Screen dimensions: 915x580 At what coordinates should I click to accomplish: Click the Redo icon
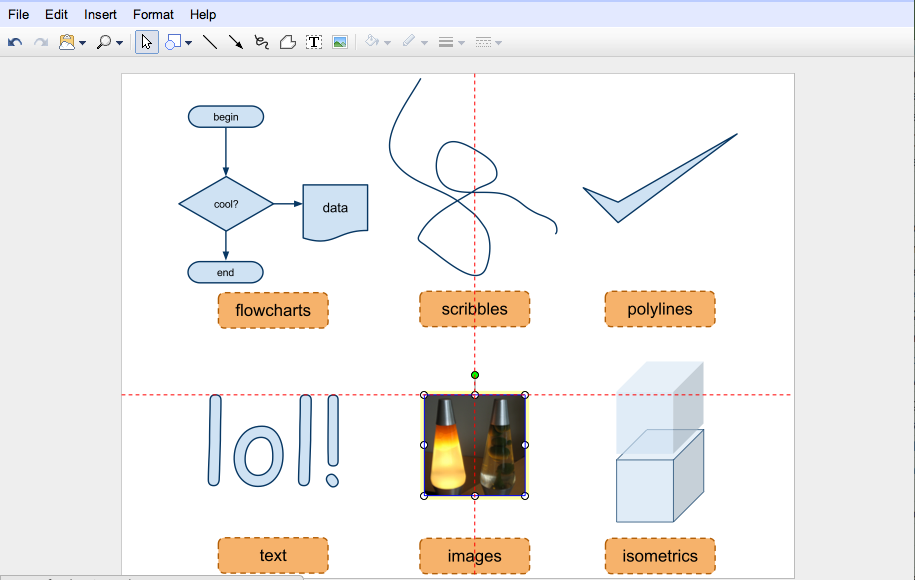click(x=40, y=41)
